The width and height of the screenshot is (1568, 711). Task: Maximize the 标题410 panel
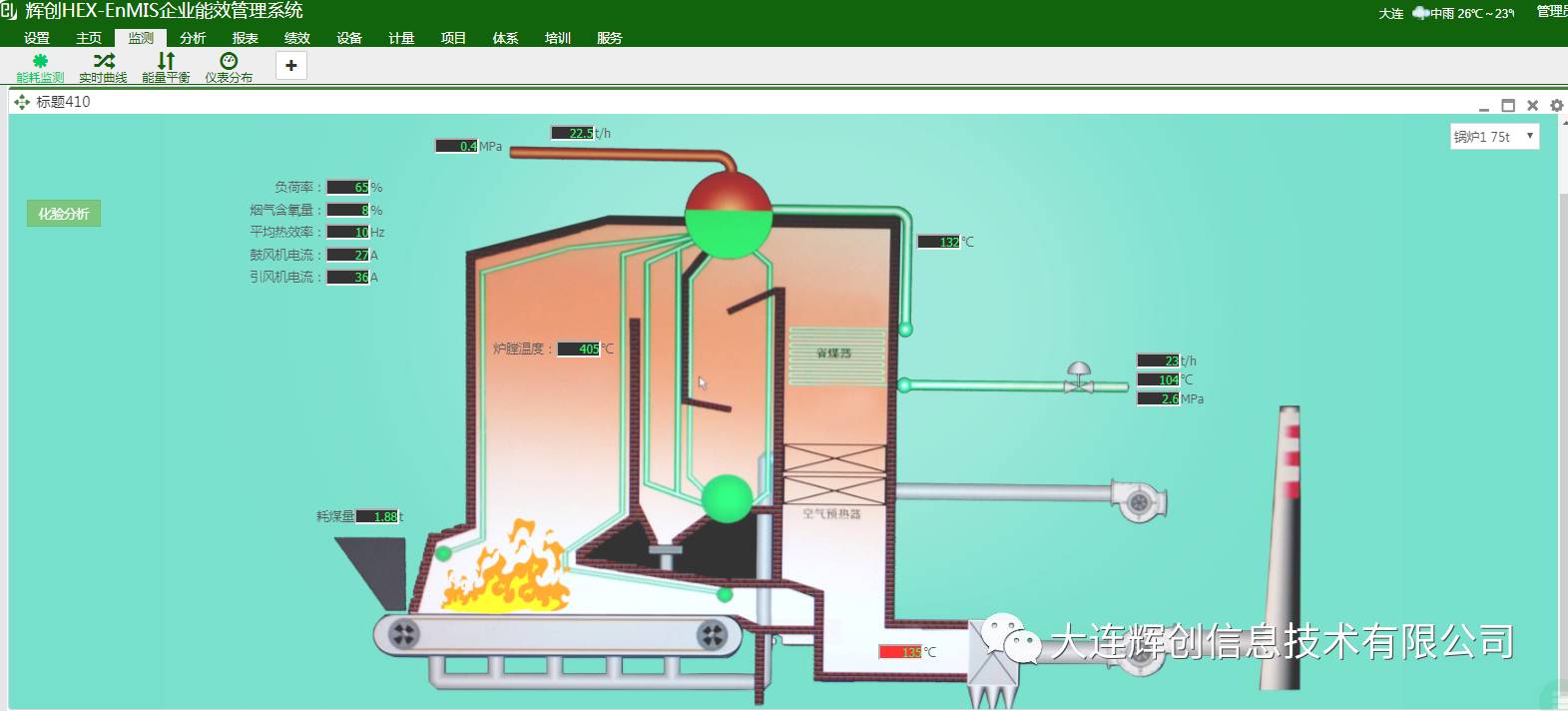1508,105
